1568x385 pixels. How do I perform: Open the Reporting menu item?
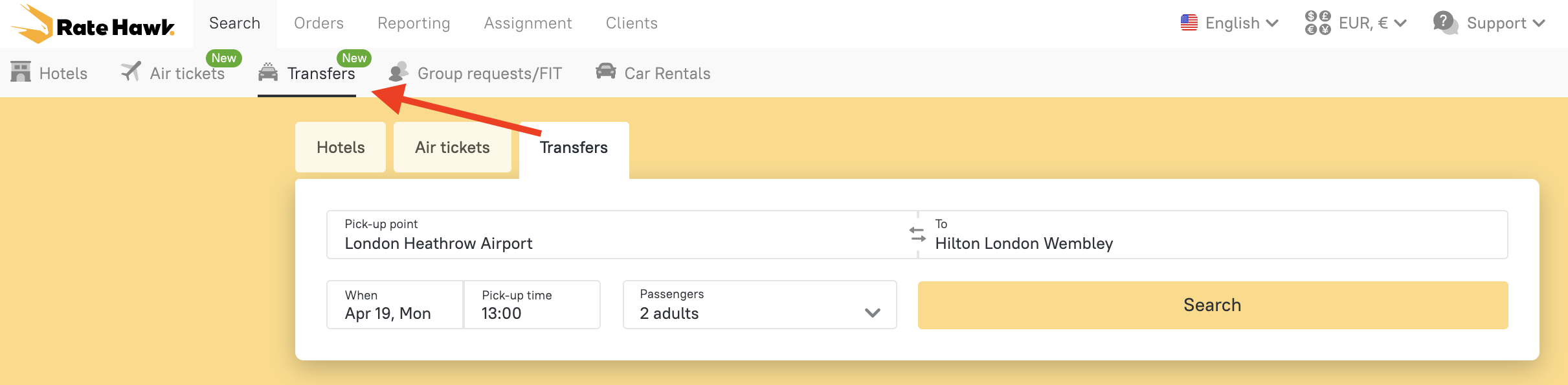point(414,23)
